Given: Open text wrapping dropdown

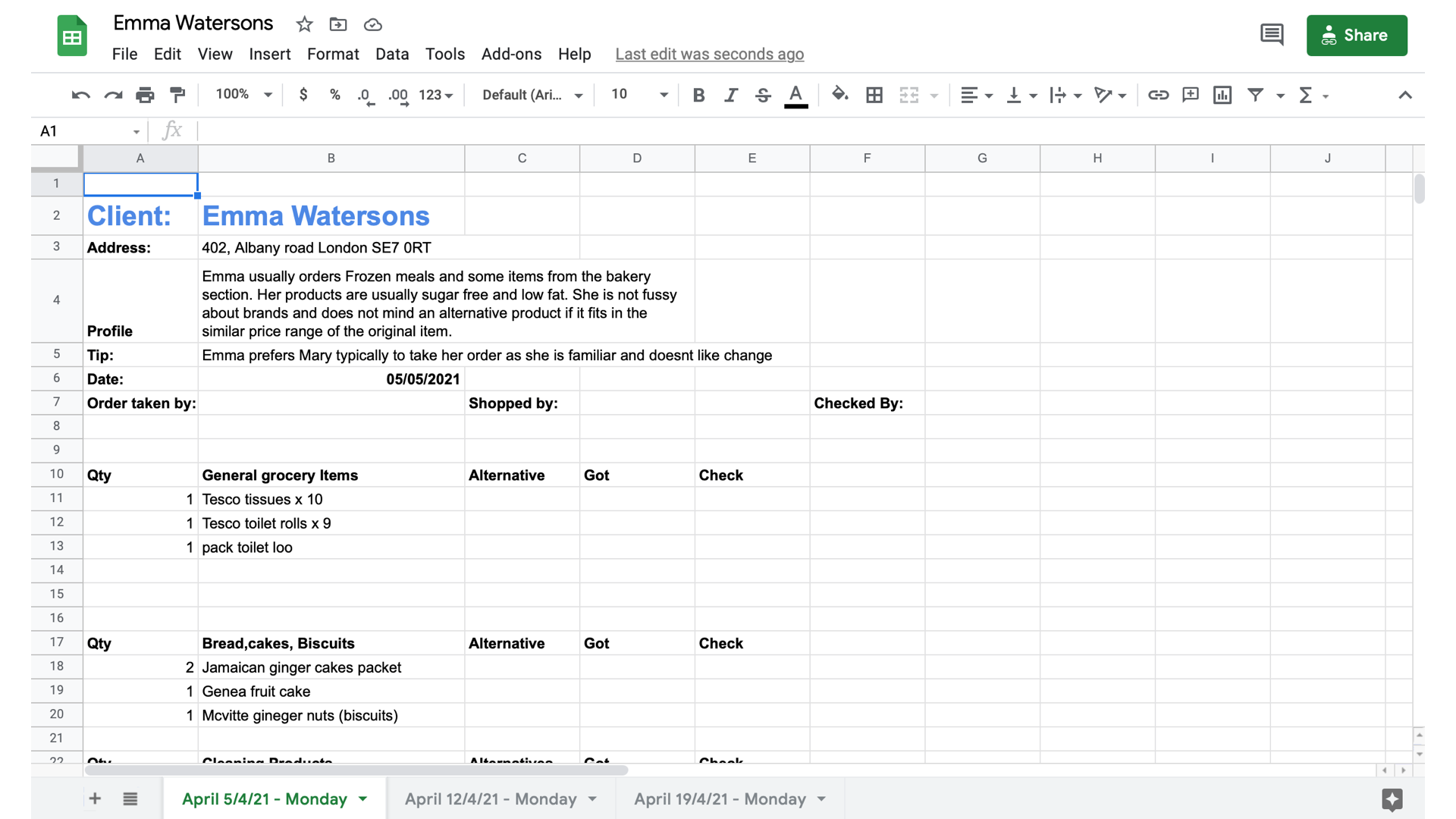Looking at the screenshot, I should tap(1065, 95).
